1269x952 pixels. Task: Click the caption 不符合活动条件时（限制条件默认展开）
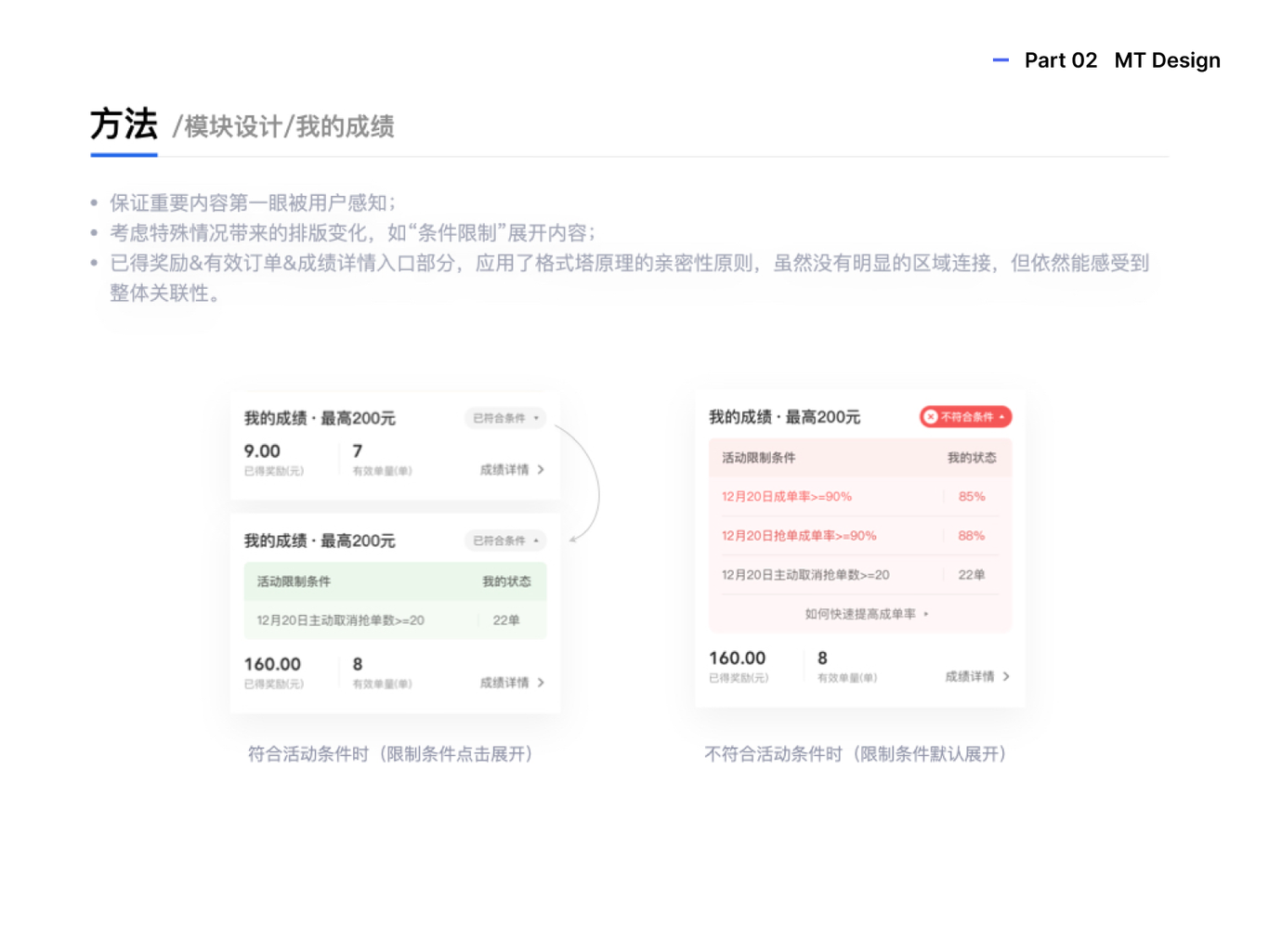click(x=856, y=754)
